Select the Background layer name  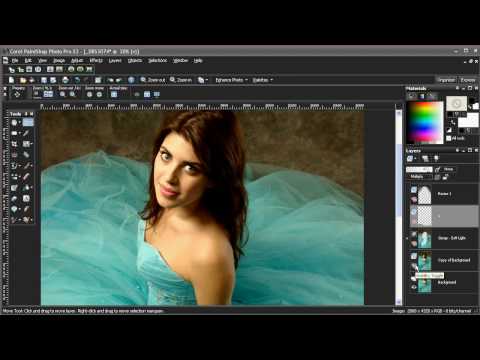446,282
